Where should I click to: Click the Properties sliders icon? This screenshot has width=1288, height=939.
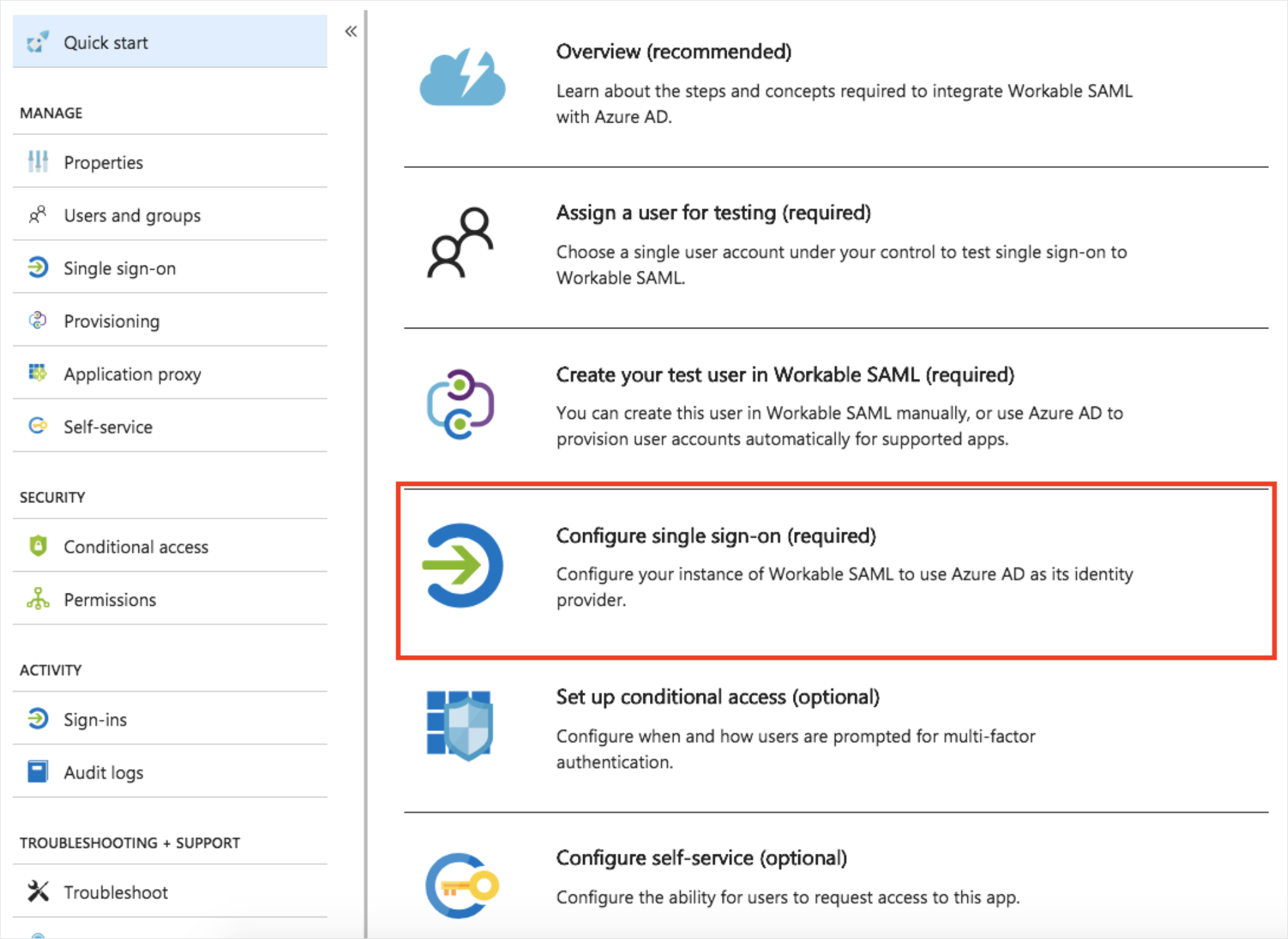tap(38, 161)
